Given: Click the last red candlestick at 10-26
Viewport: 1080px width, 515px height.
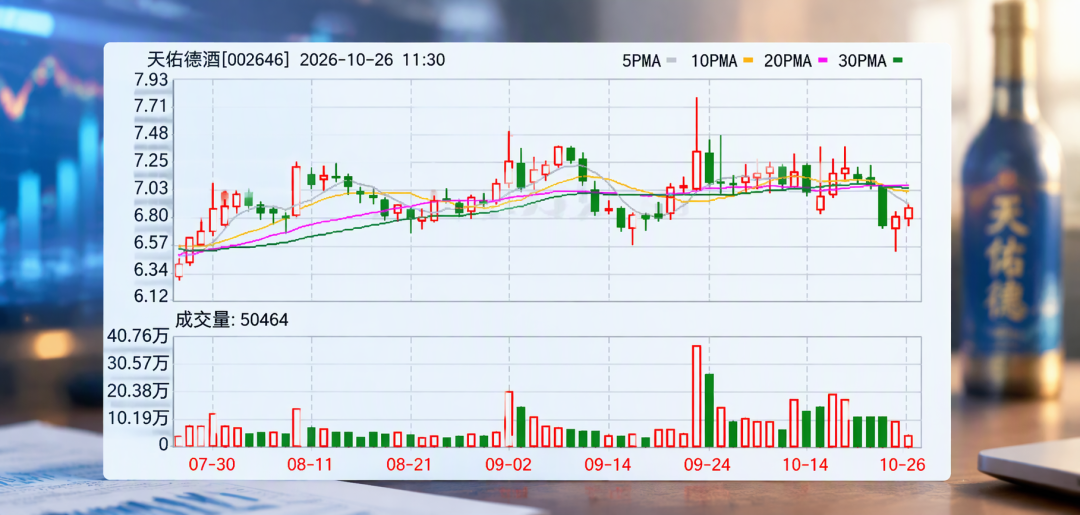Looking at the screenshot, I should tap(908, 213).
